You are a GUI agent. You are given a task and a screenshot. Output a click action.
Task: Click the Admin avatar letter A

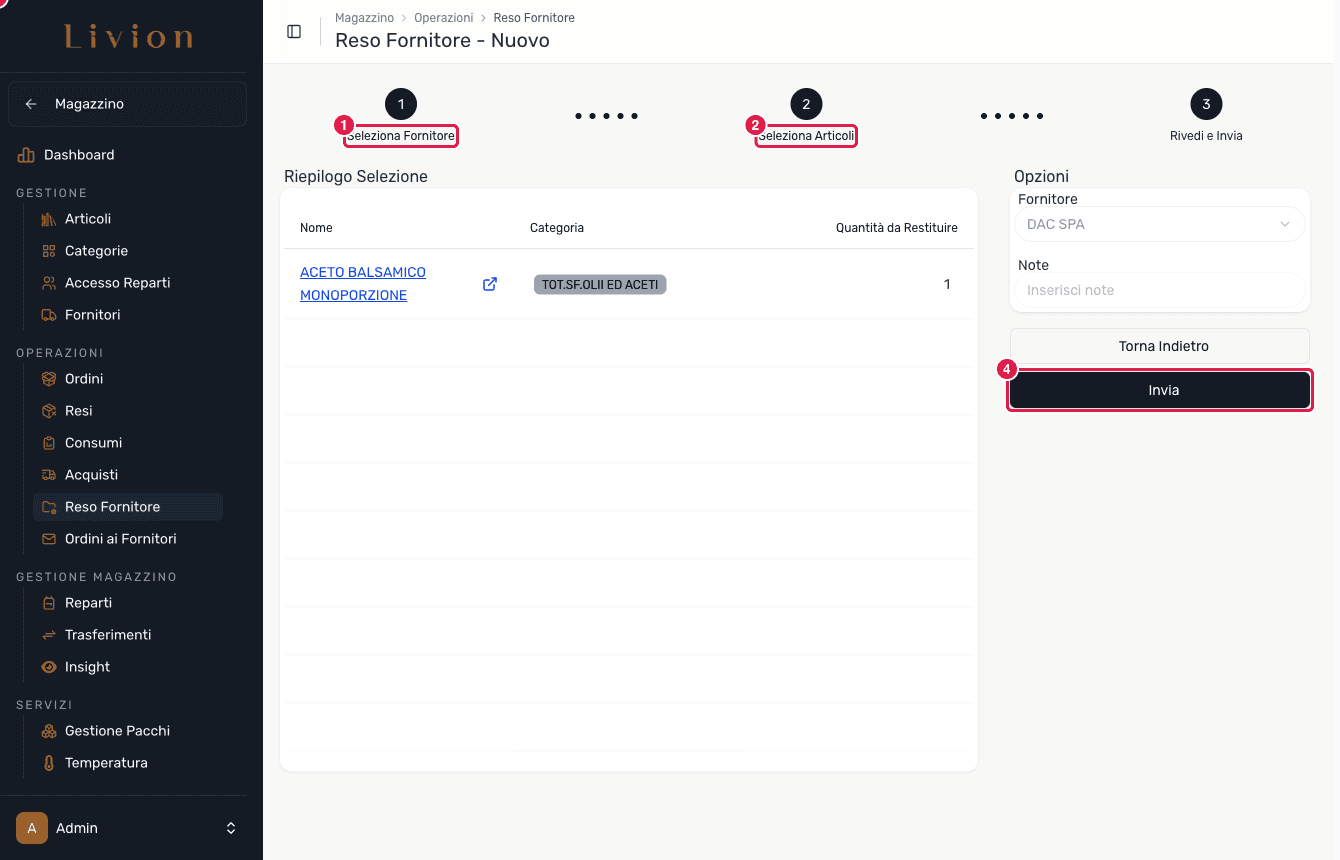coord(32,828)
